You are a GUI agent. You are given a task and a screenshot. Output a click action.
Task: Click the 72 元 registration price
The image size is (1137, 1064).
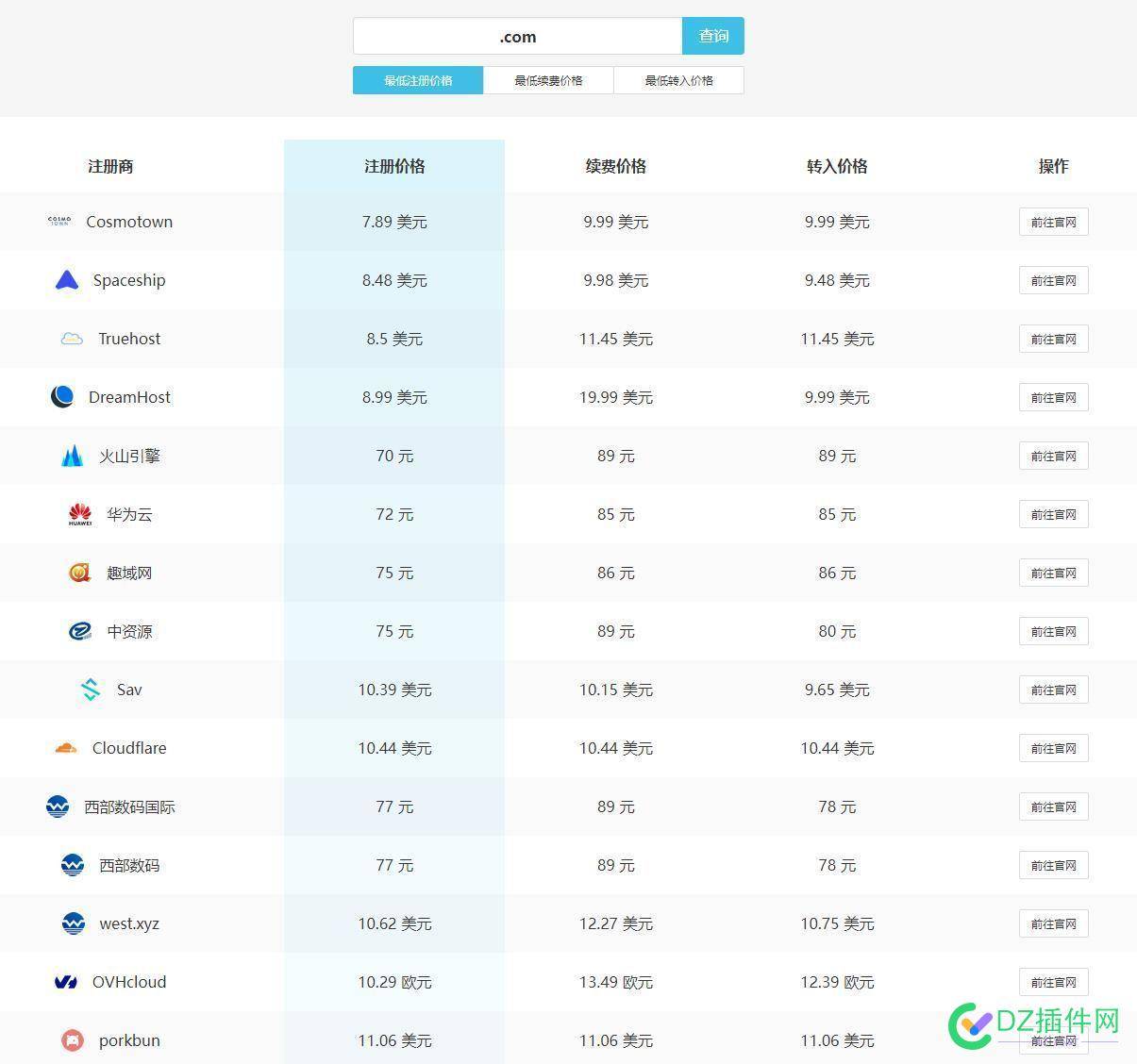coord(394,514)
